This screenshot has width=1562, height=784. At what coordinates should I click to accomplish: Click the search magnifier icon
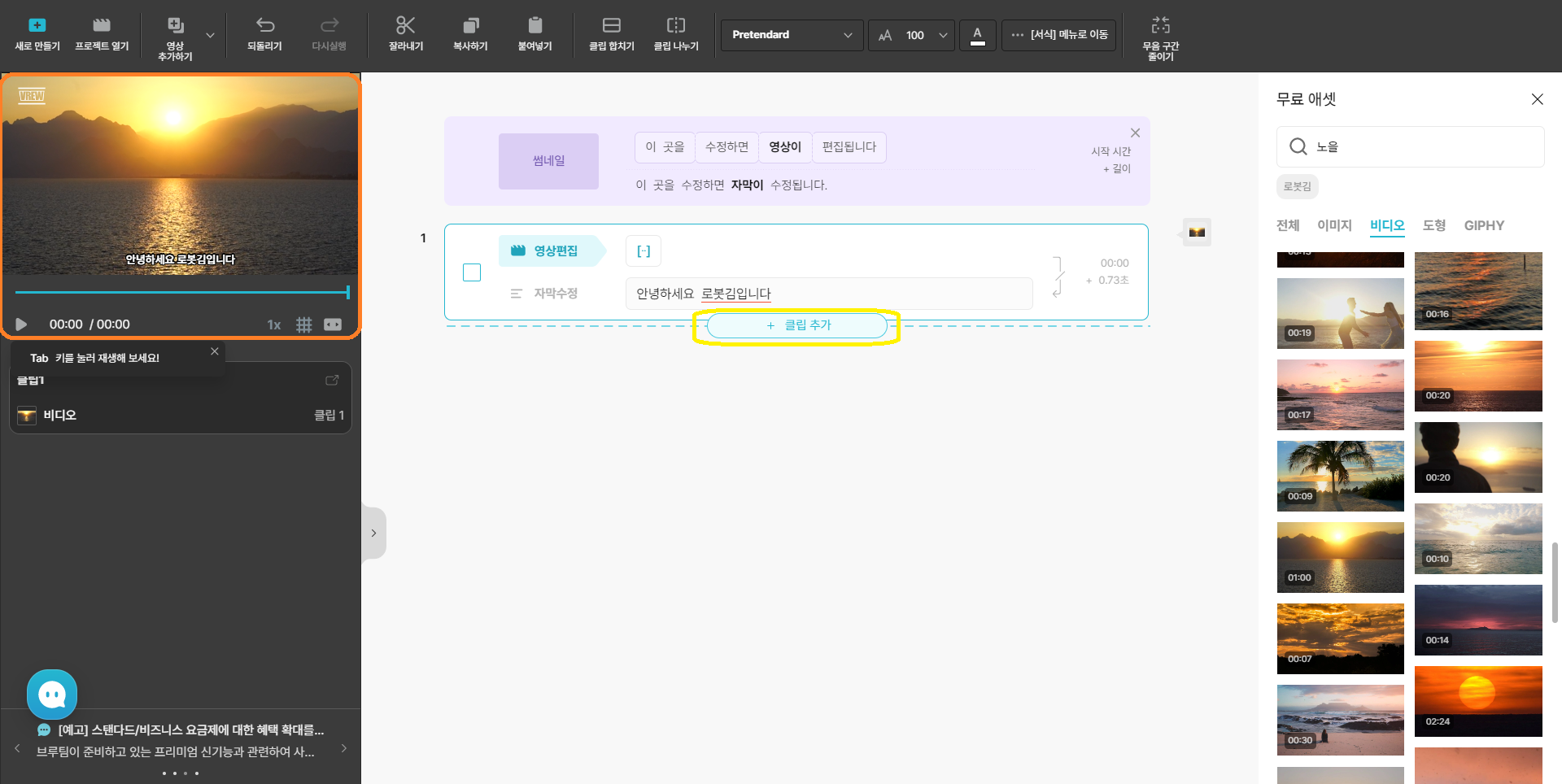tap(1298, 146)
